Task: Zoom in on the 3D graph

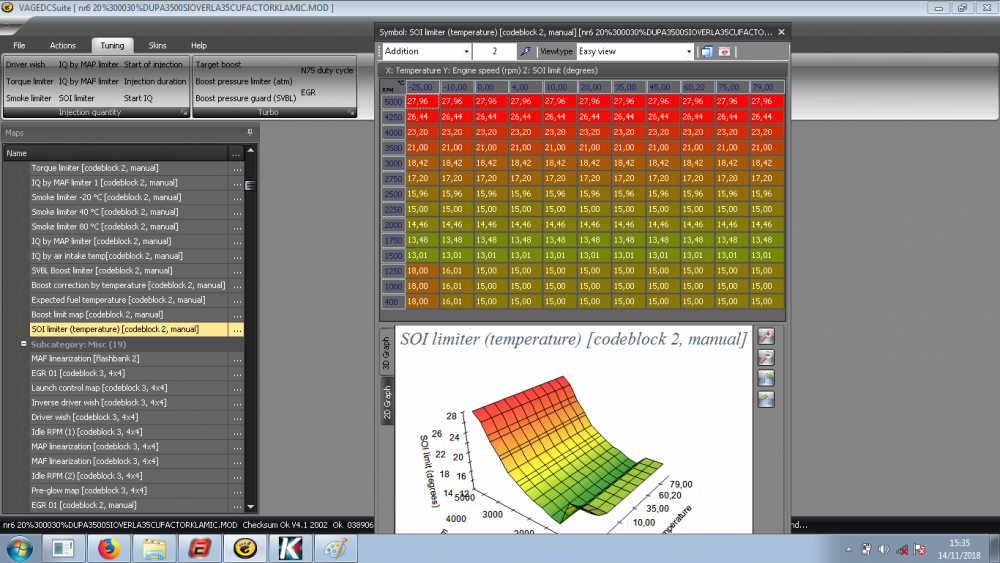Action: tap(766, 337)
